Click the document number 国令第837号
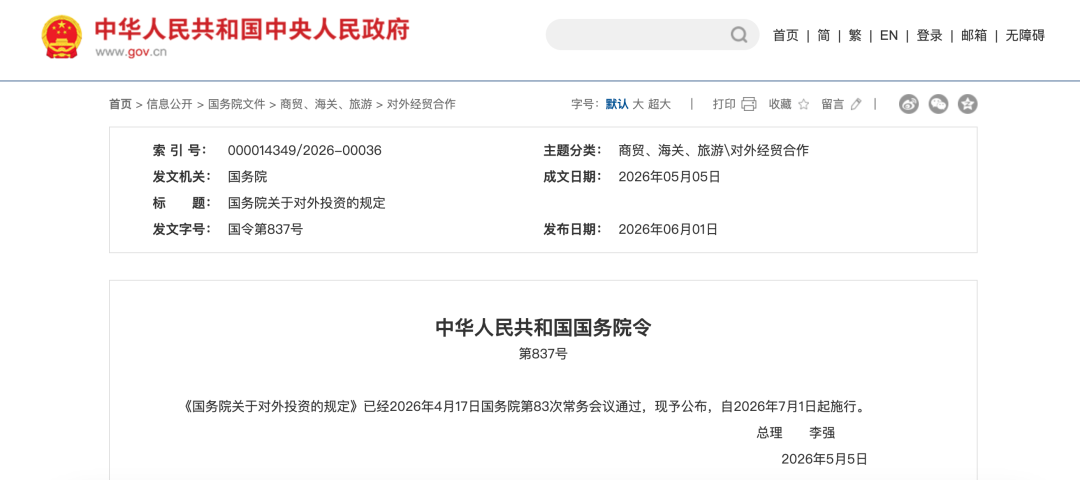1080x480 pixels. pyautogui.click(x=265, y=229)
